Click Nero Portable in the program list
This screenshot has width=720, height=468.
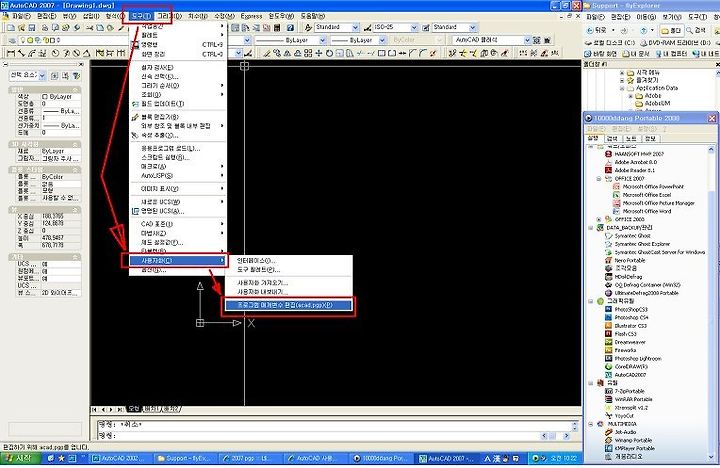[625, 260]
